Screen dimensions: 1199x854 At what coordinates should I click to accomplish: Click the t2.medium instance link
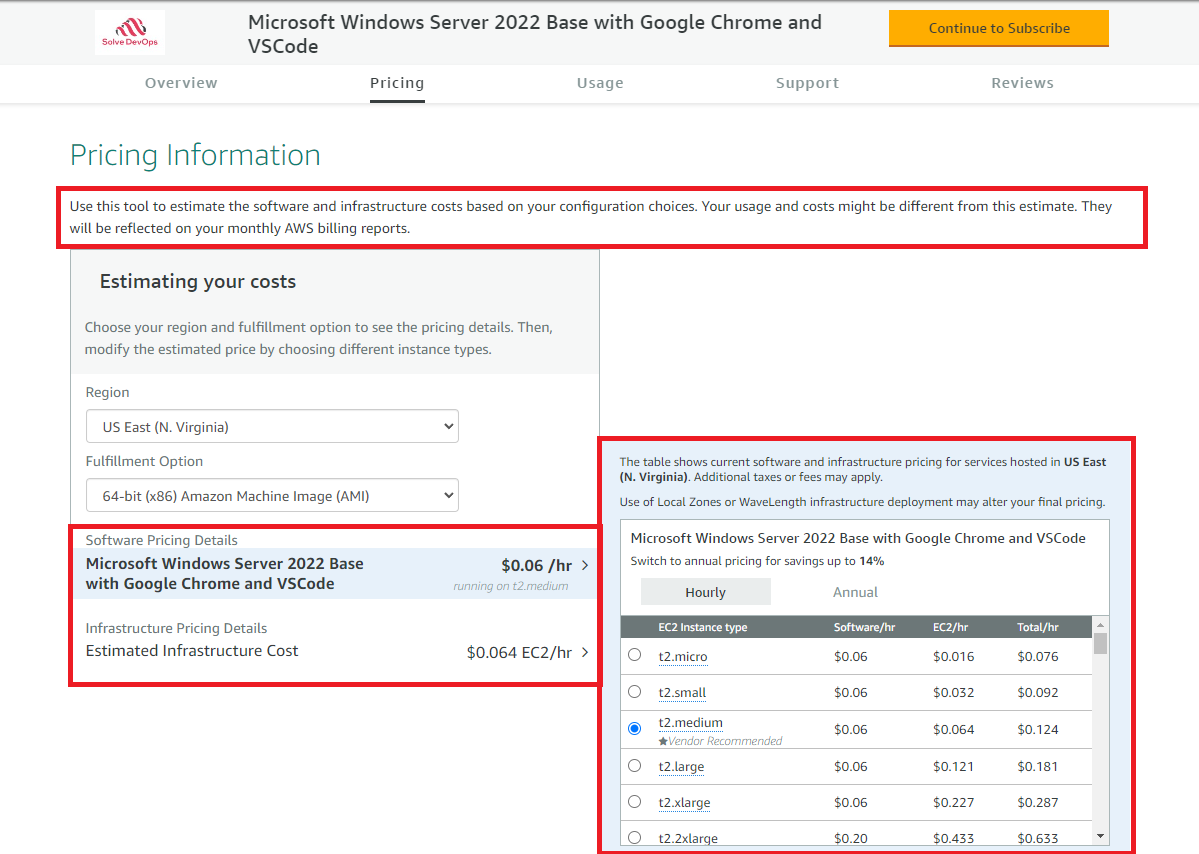click(x=690, y=722)
